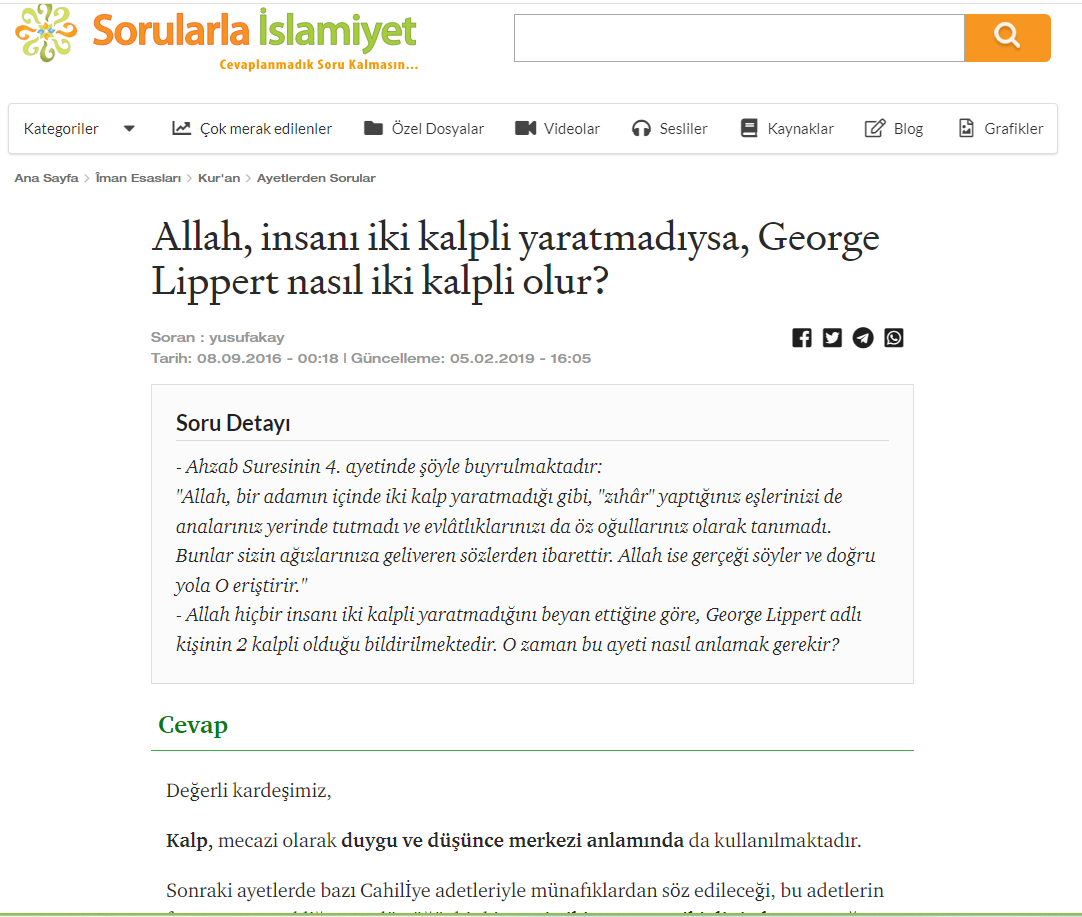
Task: Click inside the search text field
Action: 738,38
